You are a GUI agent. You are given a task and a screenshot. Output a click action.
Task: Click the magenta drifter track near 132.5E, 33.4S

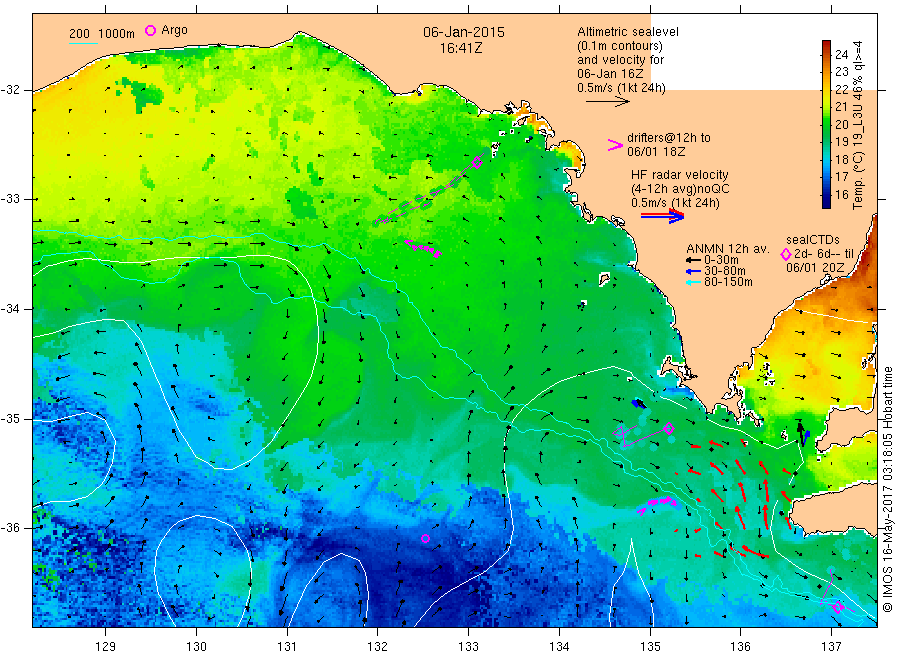click(x=422, y=248)
